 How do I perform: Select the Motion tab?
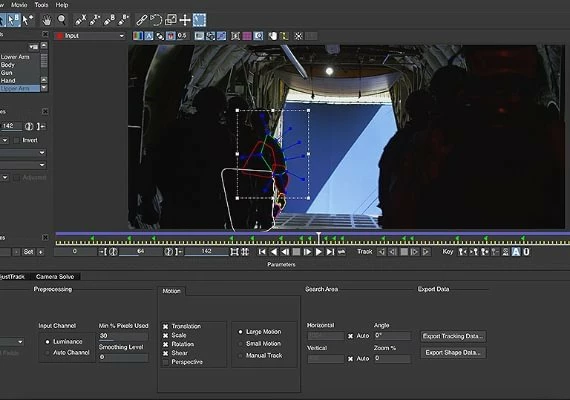[x=172, y=291]
